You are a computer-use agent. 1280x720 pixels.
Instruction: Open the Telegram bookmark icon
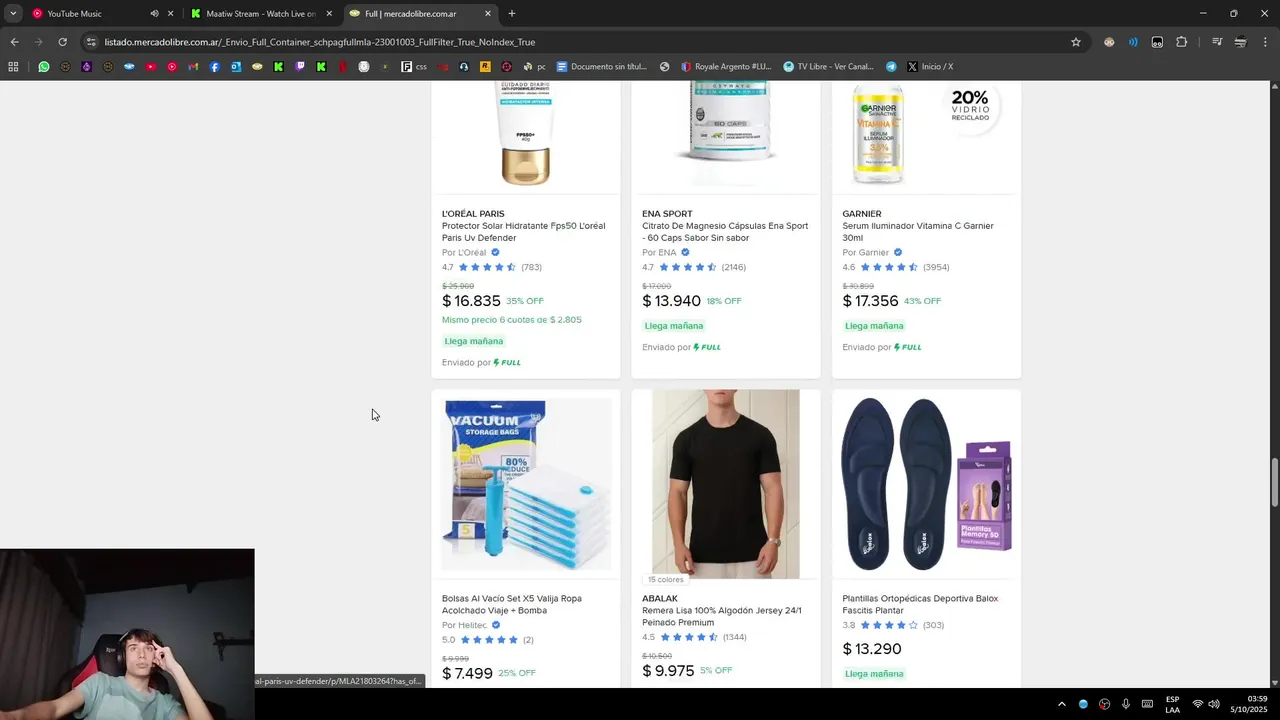(891, 67)
